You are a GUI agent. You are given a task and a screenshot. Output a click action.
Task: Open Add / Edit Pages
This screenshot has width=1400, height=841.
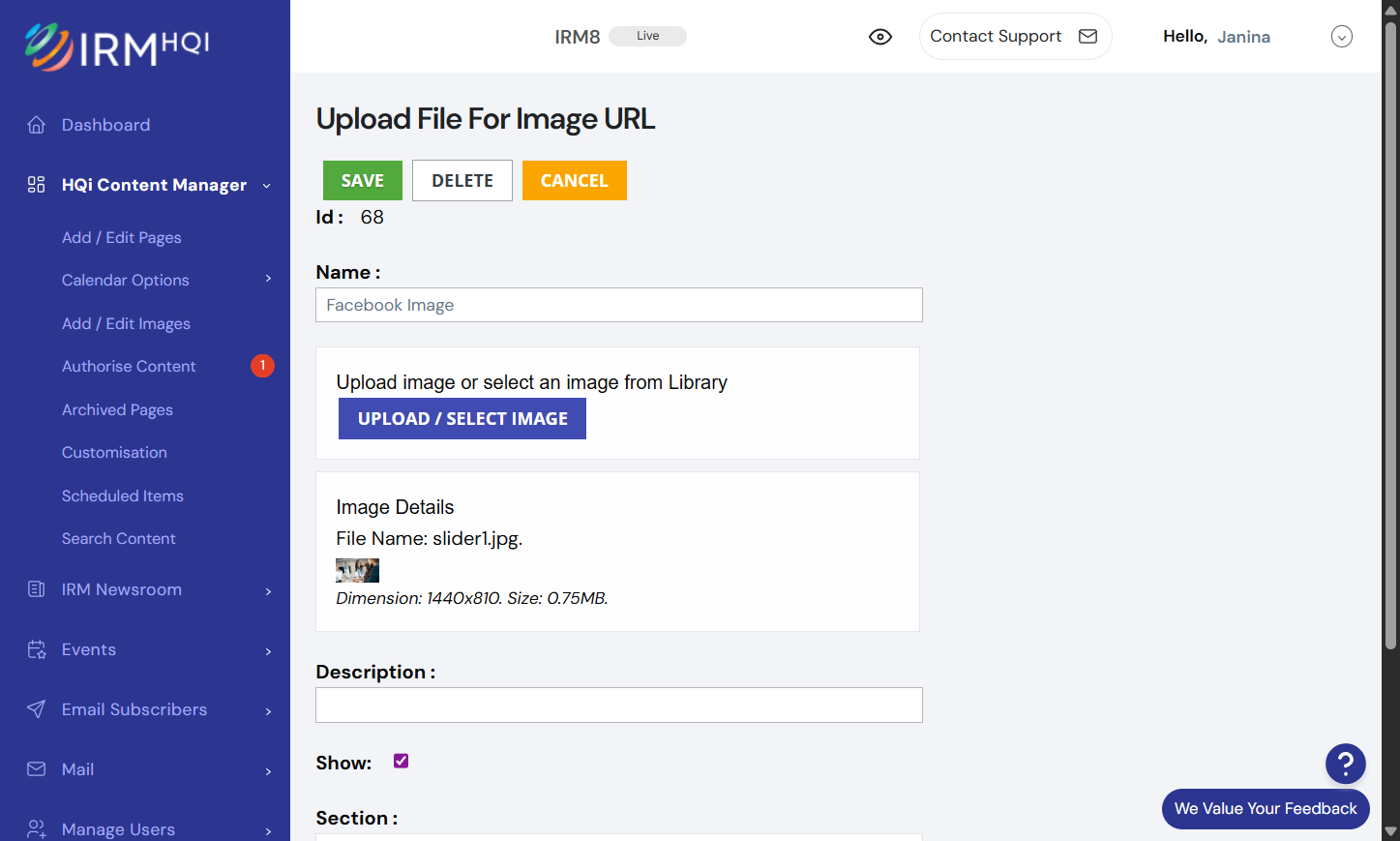(x=122, y=237)
